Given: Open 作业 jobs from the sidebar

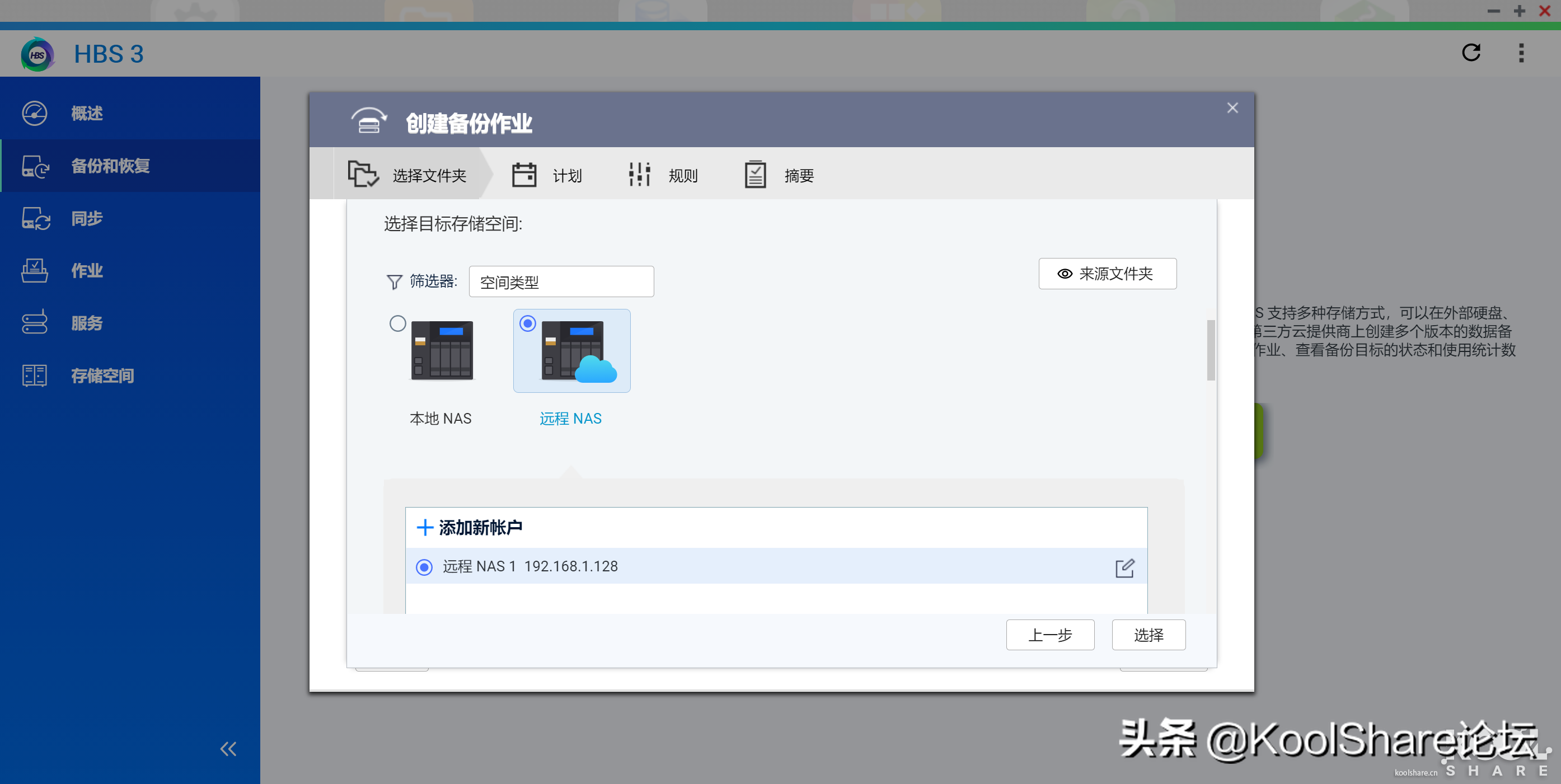Looking at the screenshot, I should [87, 270].
